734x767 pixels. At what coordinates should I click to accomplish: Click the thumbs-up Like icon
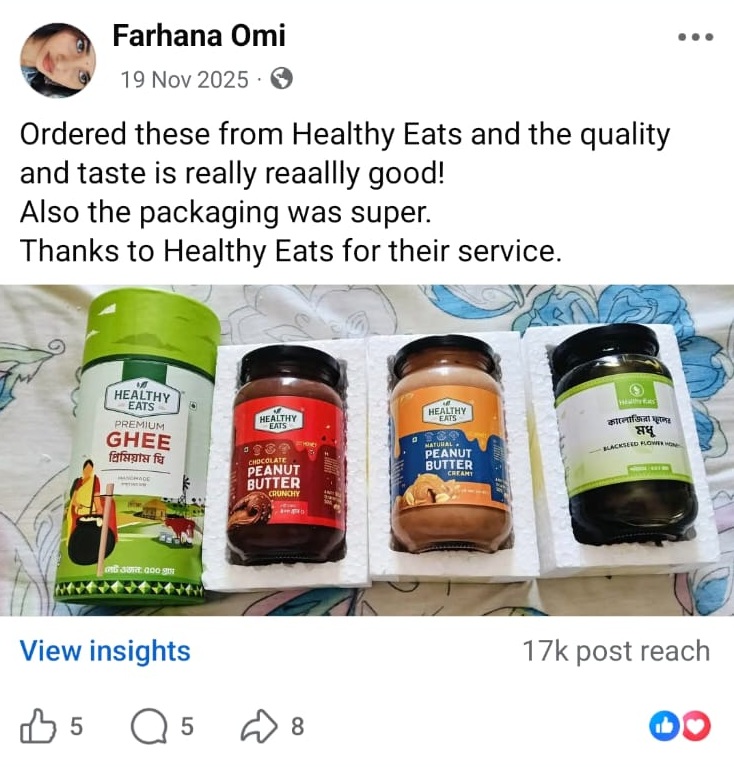pyautogui.click(x=38, y=726)
